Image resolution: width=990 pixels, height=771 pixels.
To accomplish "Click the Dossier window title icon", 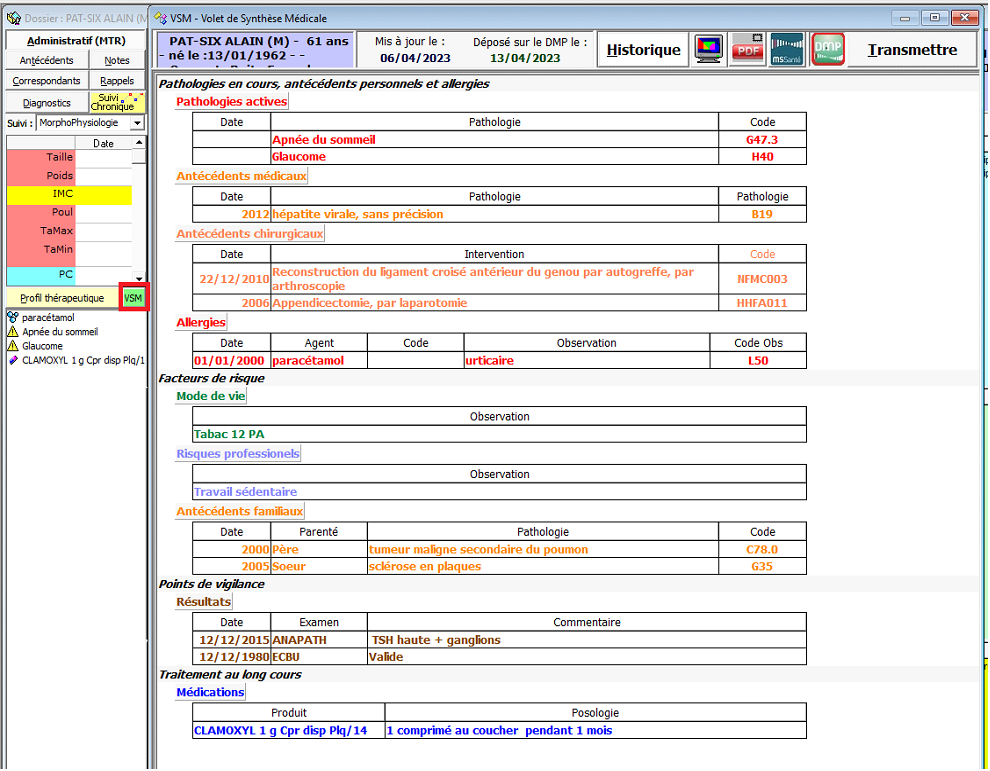I will coord(14,18).
